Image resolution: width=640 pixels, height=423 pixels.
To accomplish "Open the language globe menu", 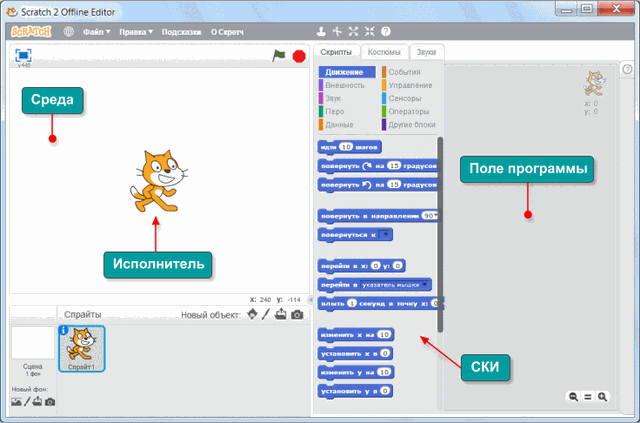I will point(69,31).
